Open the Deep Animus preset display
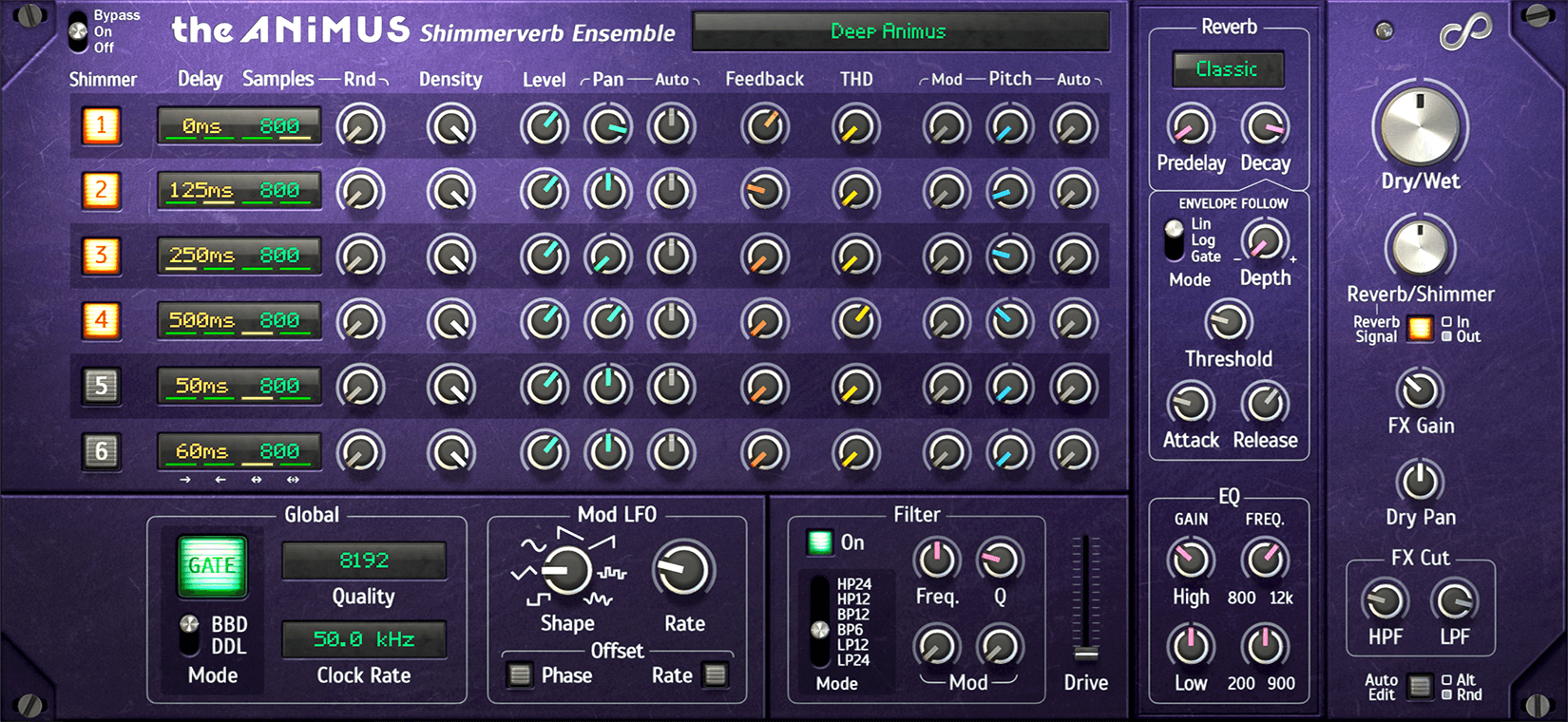This screenshot has width=1568, height=722. point(900,31)
